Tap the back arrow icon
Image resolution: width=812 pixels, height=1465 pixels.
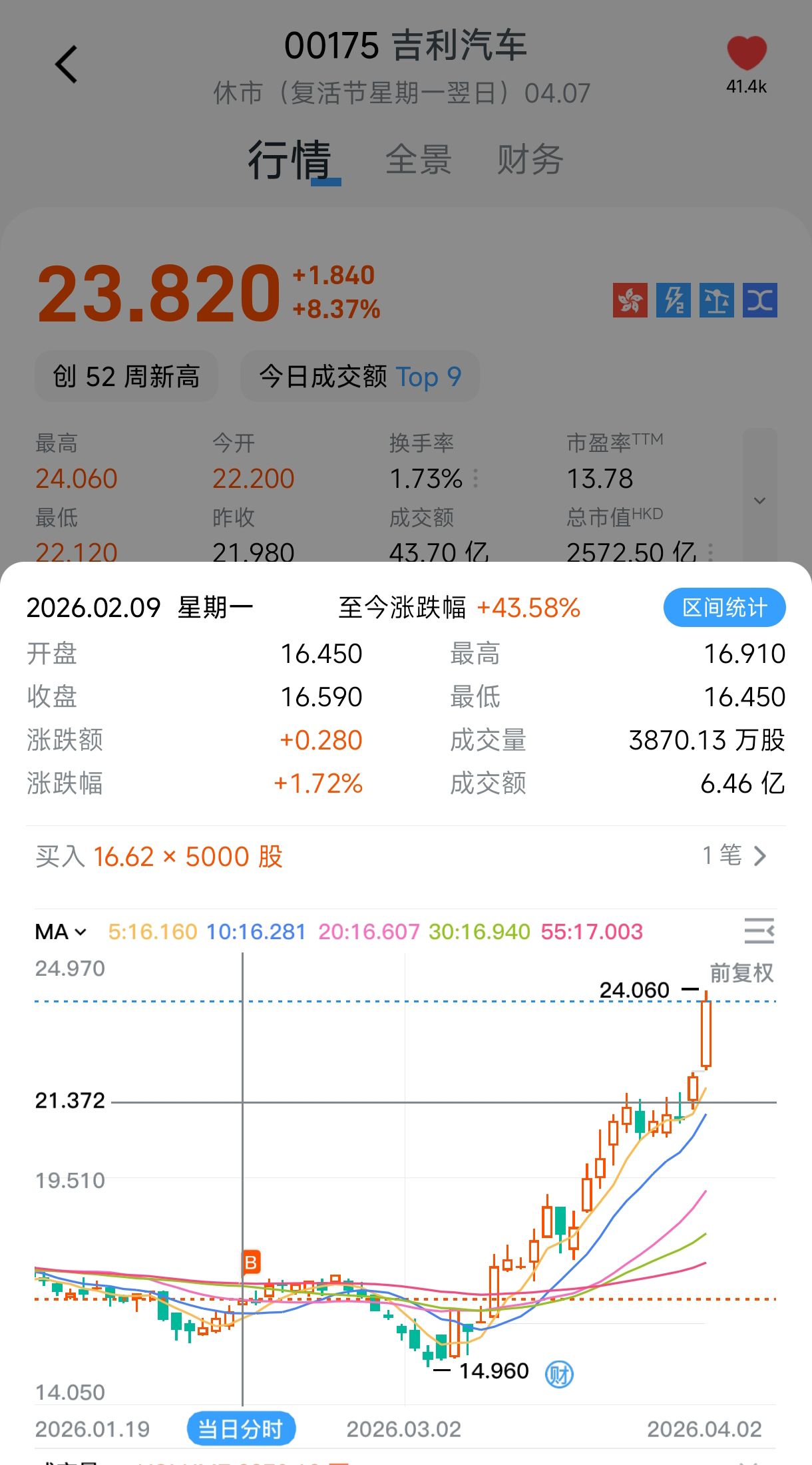click(x=66, y=65)
